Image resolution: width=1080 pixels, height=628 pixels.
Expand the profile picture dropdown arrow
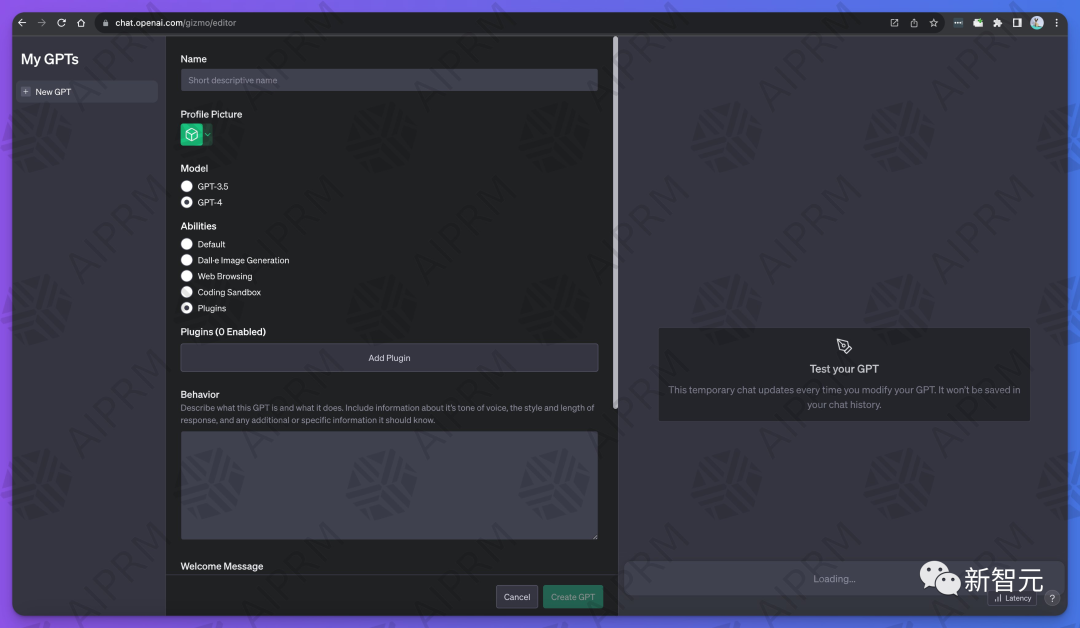[207, 134]
